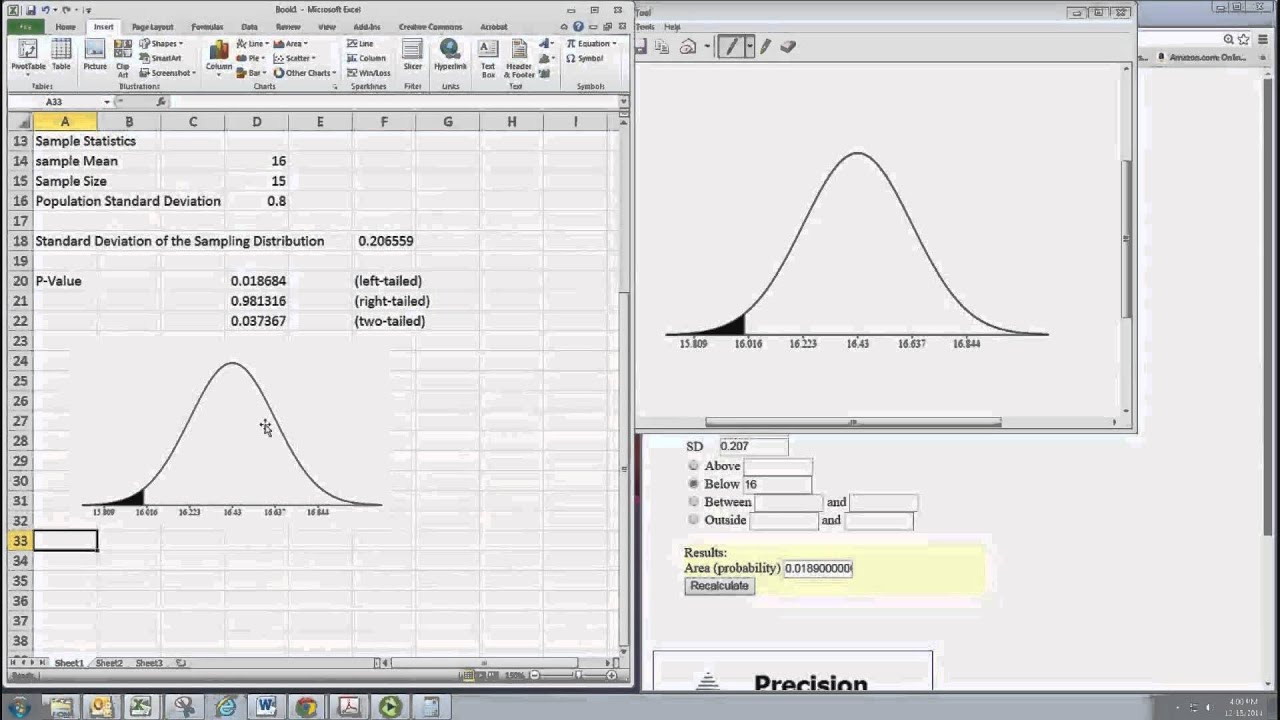Screen dimensions: 1280x720
Task: Insert a Symbol from Symbols group
Action: 585,58
